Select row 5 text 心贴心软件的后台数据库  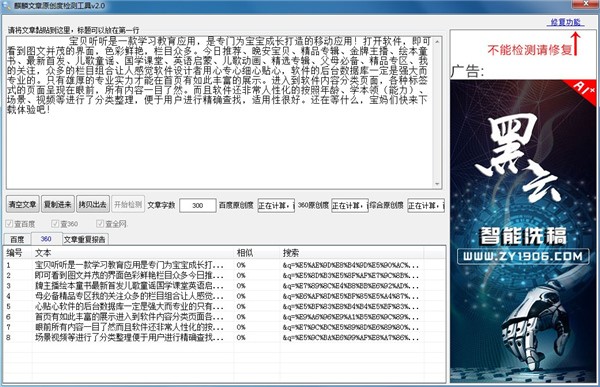(x=129, y=306)
